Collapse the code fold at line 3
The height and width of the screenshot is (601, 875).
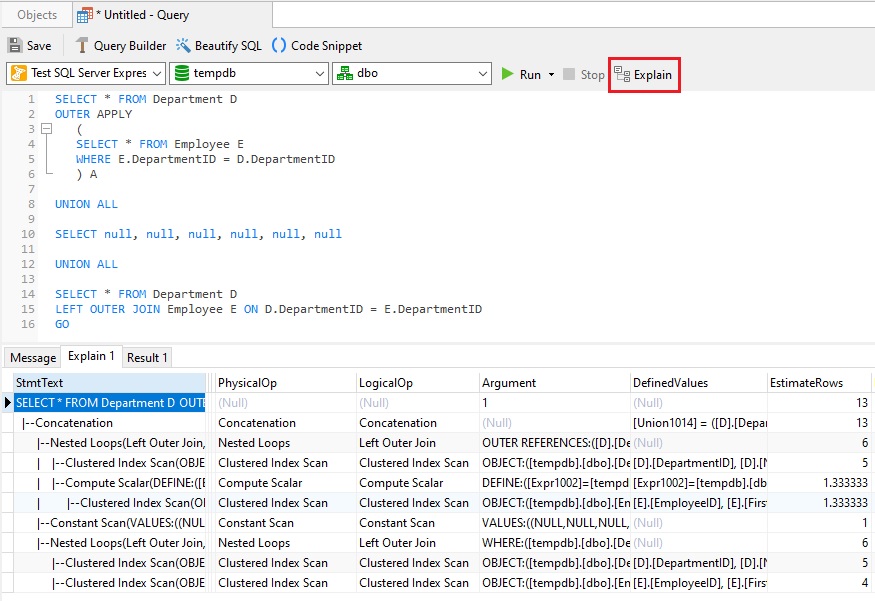click(47, 129)
